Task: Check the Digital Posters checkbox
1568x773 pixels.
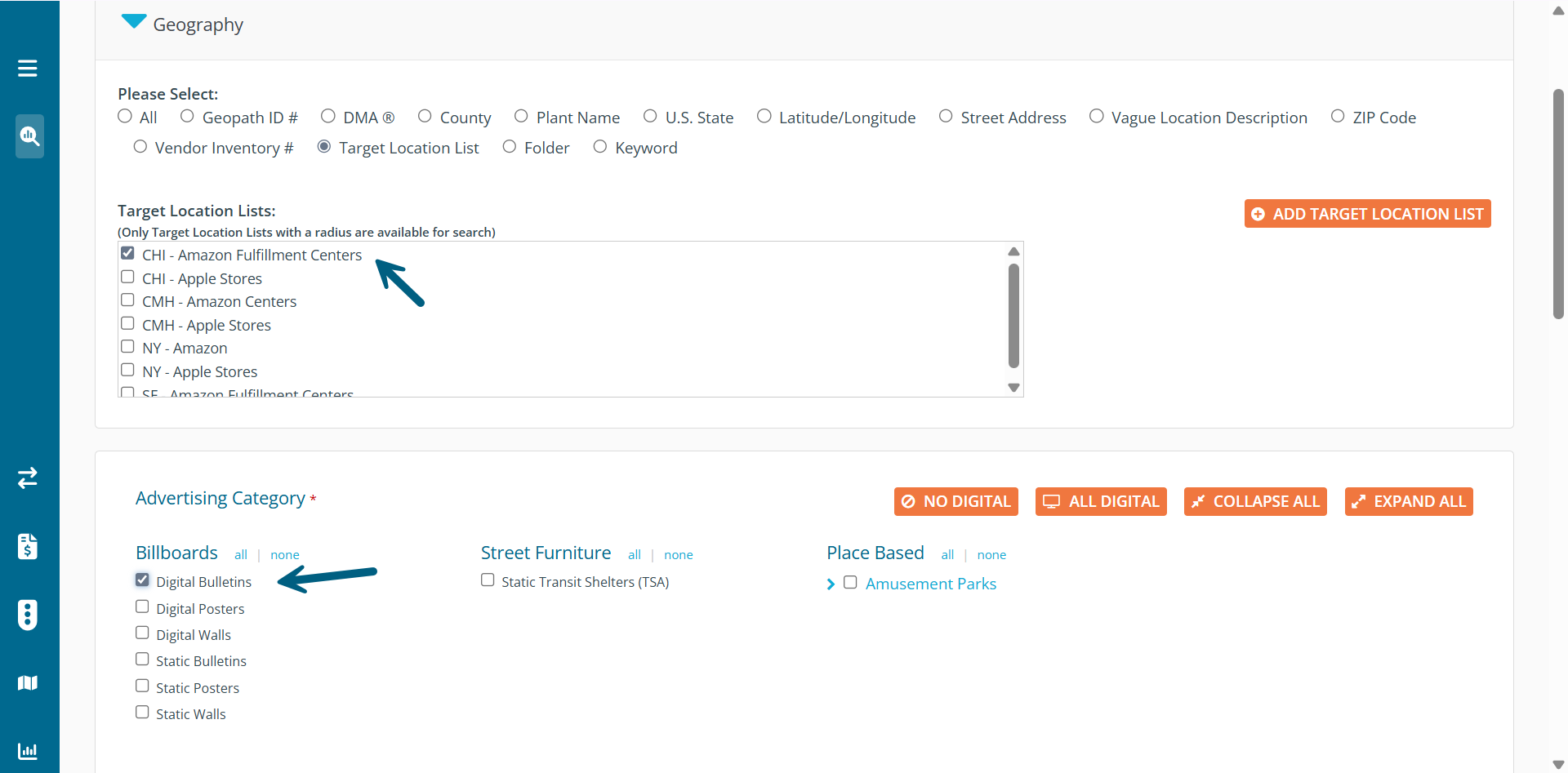Action: [x=142, y=607]
